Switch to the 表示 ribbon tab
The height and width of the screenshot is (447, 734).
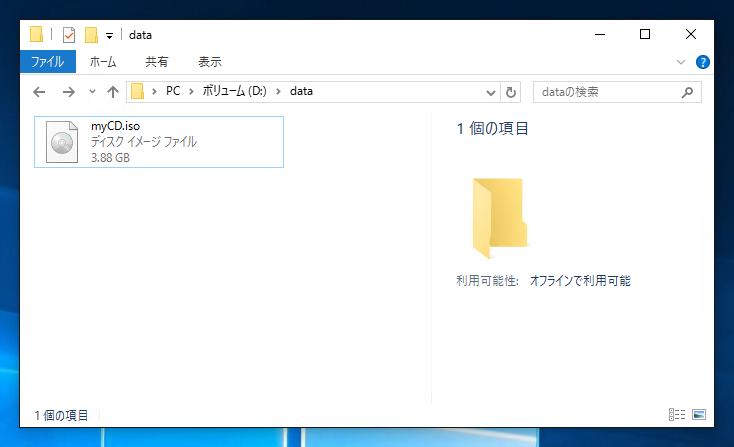[x=209, y=62]
